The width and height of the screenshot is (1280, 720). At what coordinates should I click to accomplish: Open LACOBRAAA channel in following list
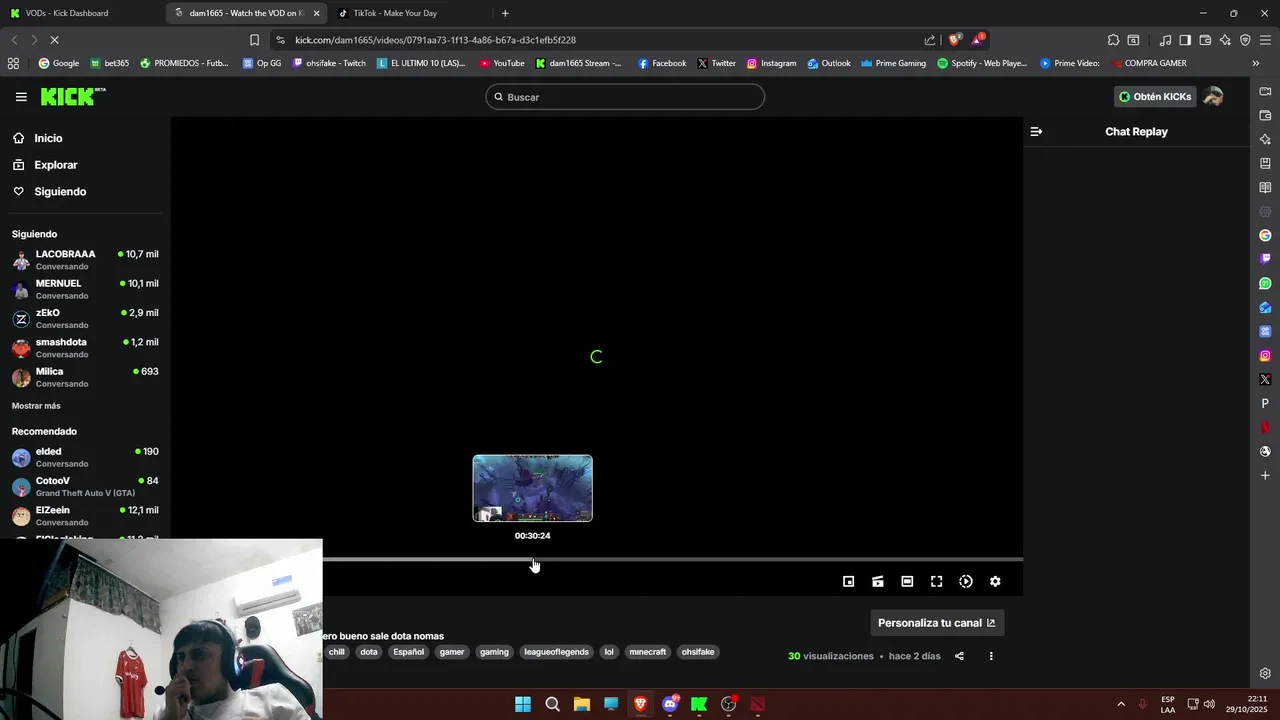85,260
